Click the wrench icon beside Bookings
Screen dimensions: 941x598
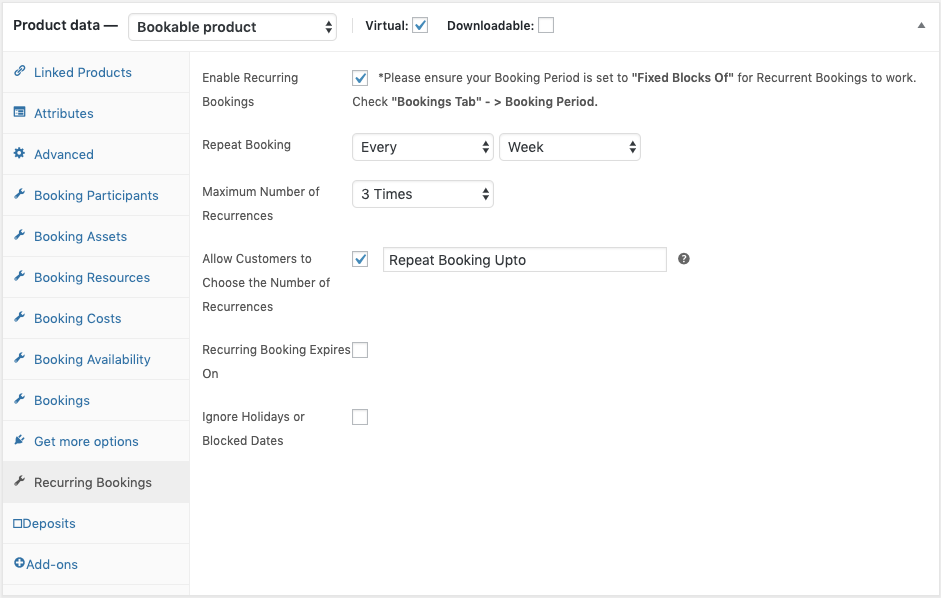tap(20, 399)
